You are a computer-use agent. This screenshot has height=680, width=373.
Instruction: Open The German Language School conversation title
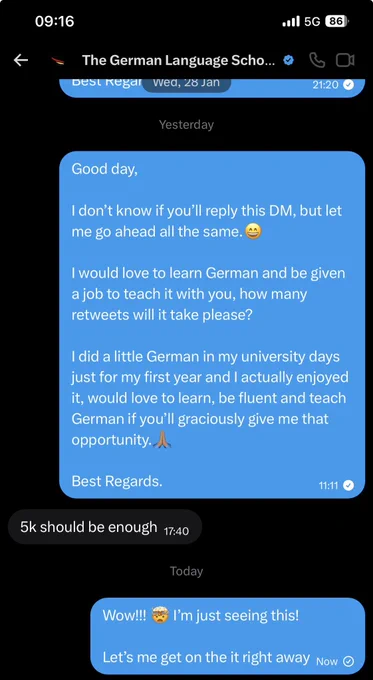point(178,60)
